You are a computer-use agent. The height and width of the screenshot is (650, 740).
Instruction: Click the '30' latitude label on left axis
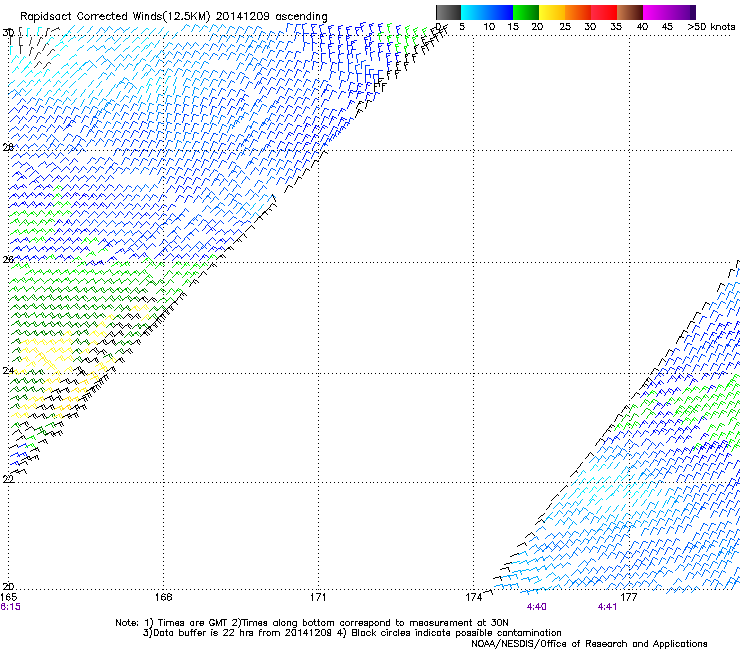point(8,33)
